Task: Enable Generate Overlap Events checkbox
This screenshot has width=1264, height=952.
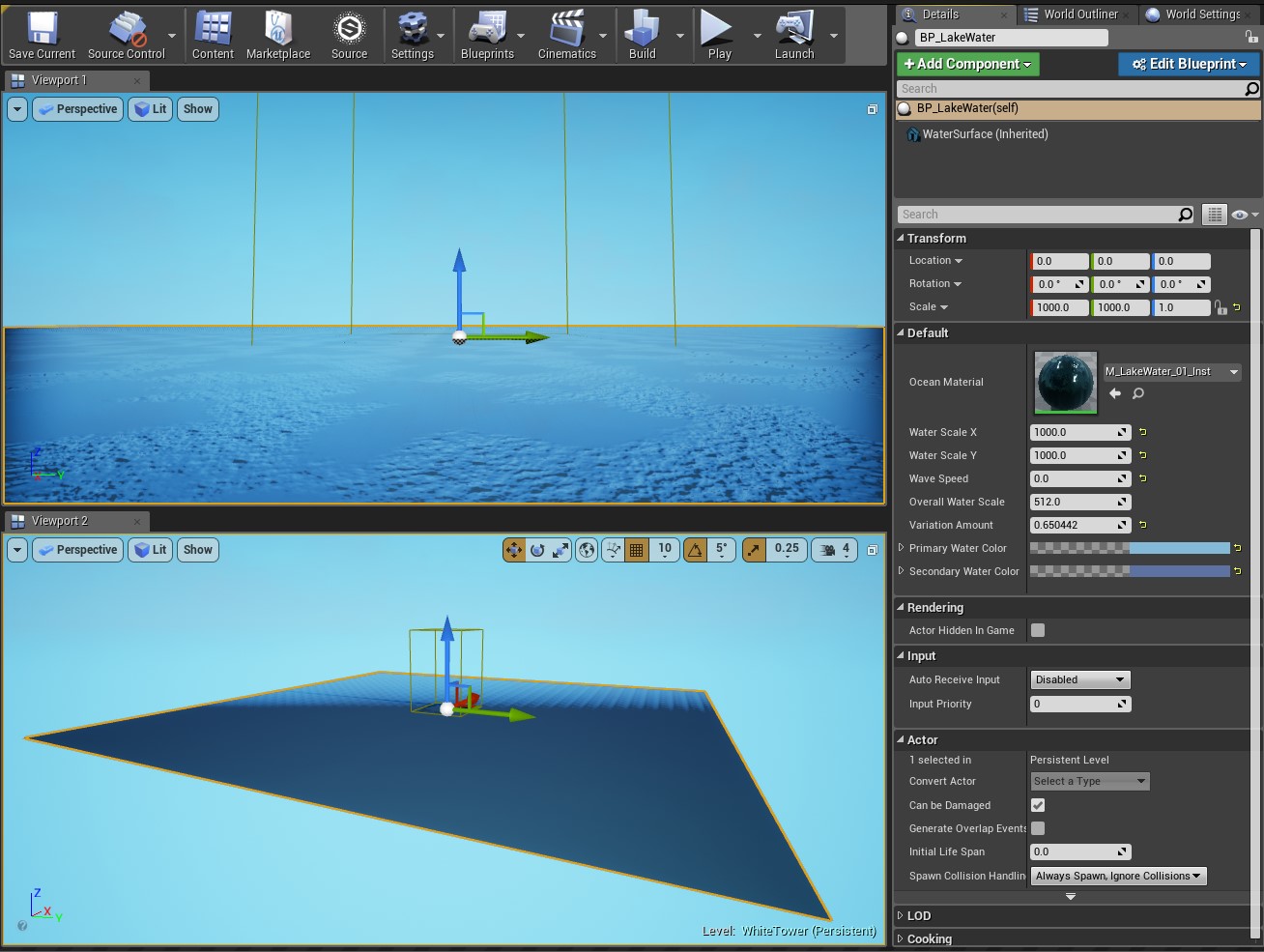Action: coord(1038,828)
